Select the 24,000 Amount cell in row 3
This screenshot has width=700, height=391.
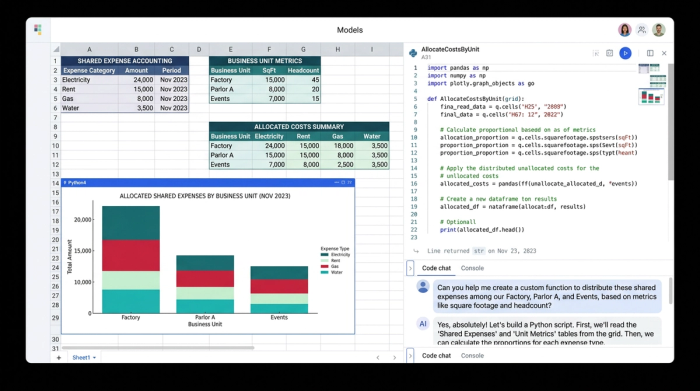137,80
